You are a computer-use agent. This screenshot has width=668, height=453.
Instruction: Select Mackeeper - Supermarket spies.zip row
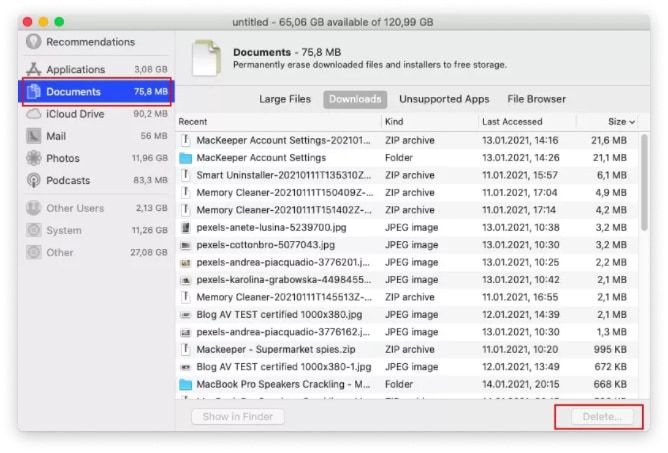coord(407,349)
